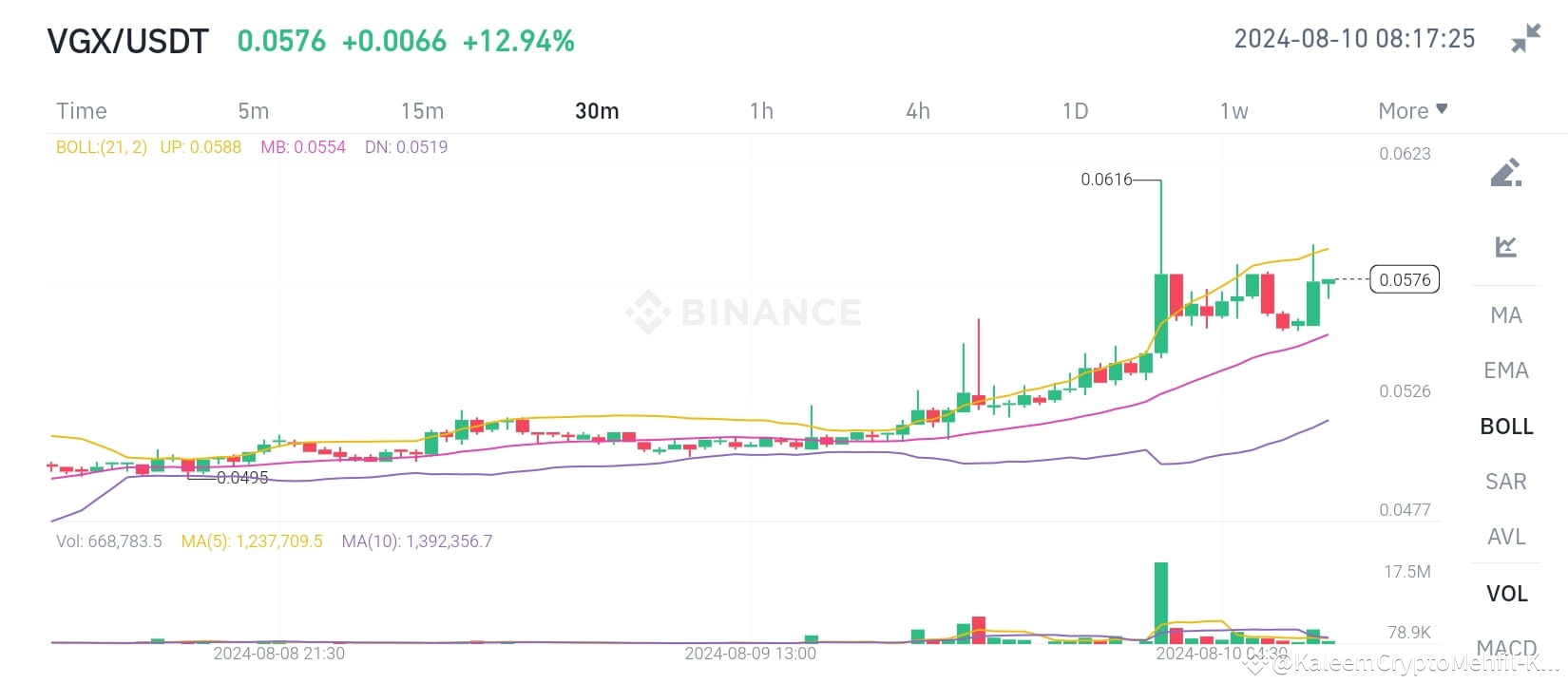Switch to the 1h timeframe tab
1568x684 pixels.
pyautogui.click(x=761, y=110)
